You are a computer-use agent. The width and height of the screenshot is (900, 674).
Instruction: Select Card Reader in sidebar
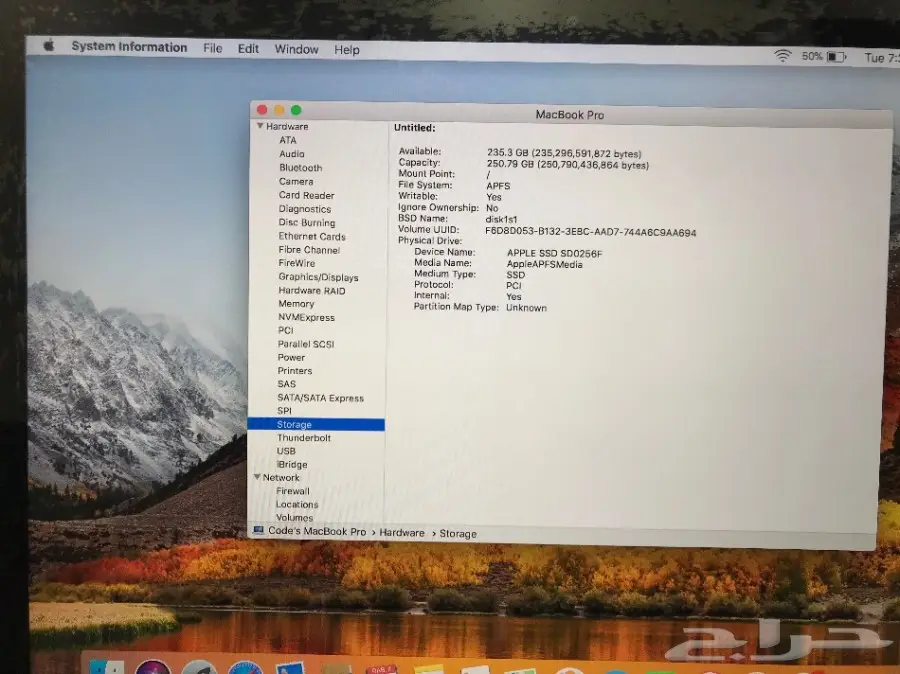[x=307, y=195]
